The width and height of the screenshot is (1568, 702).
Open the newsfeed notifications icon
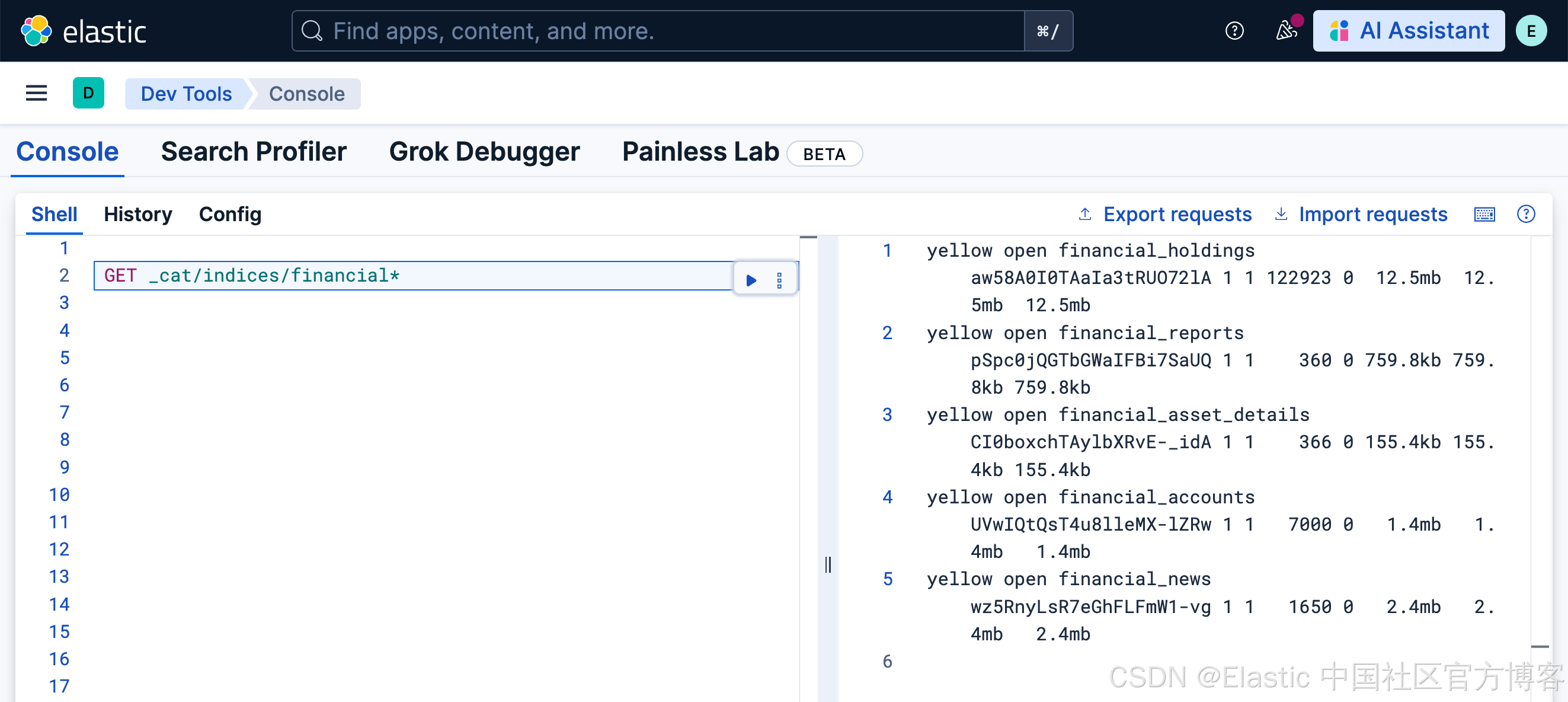pos(1285,31)
